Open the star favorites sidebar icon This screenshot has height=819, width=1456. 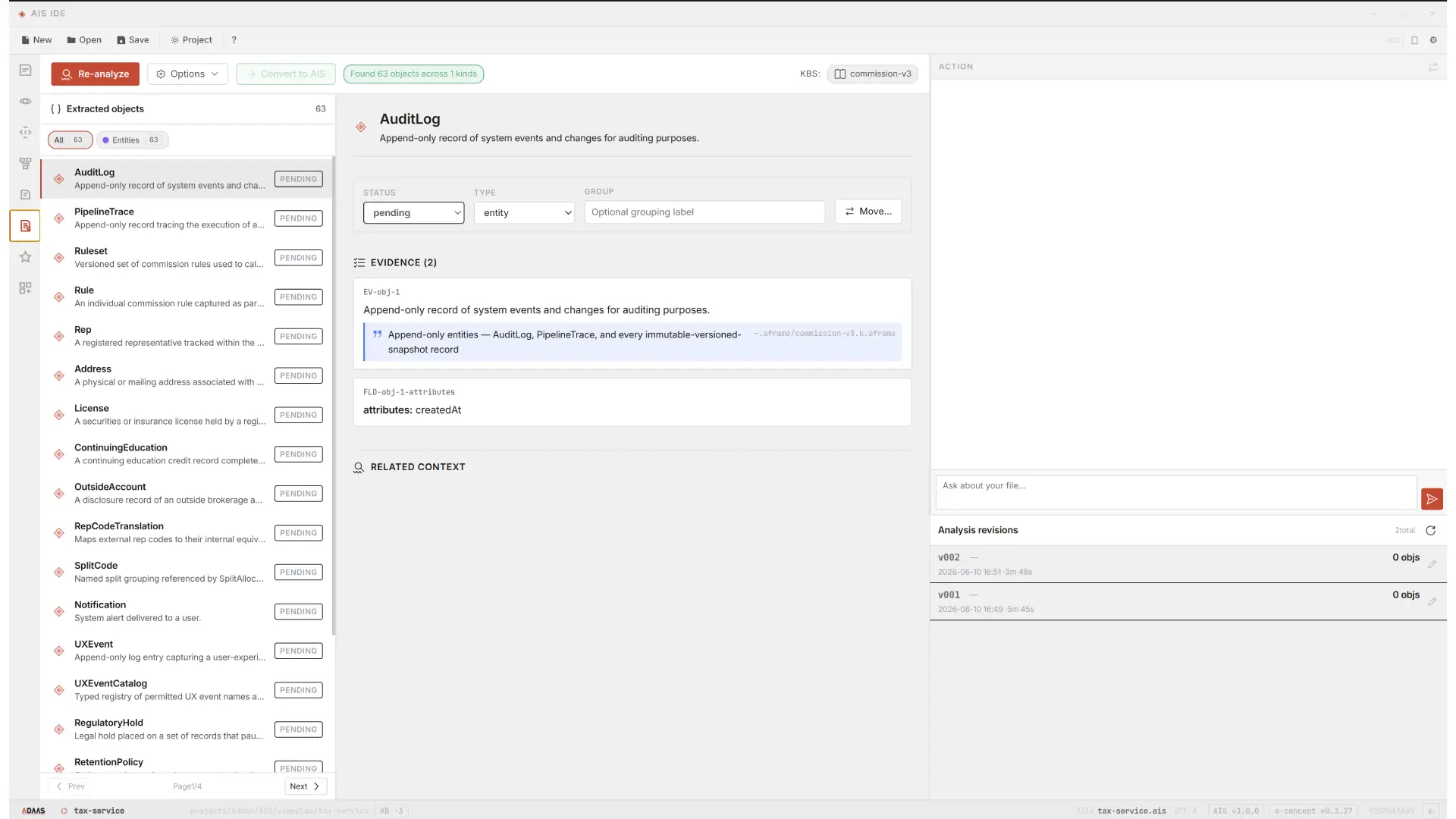[x=25, y=257]
